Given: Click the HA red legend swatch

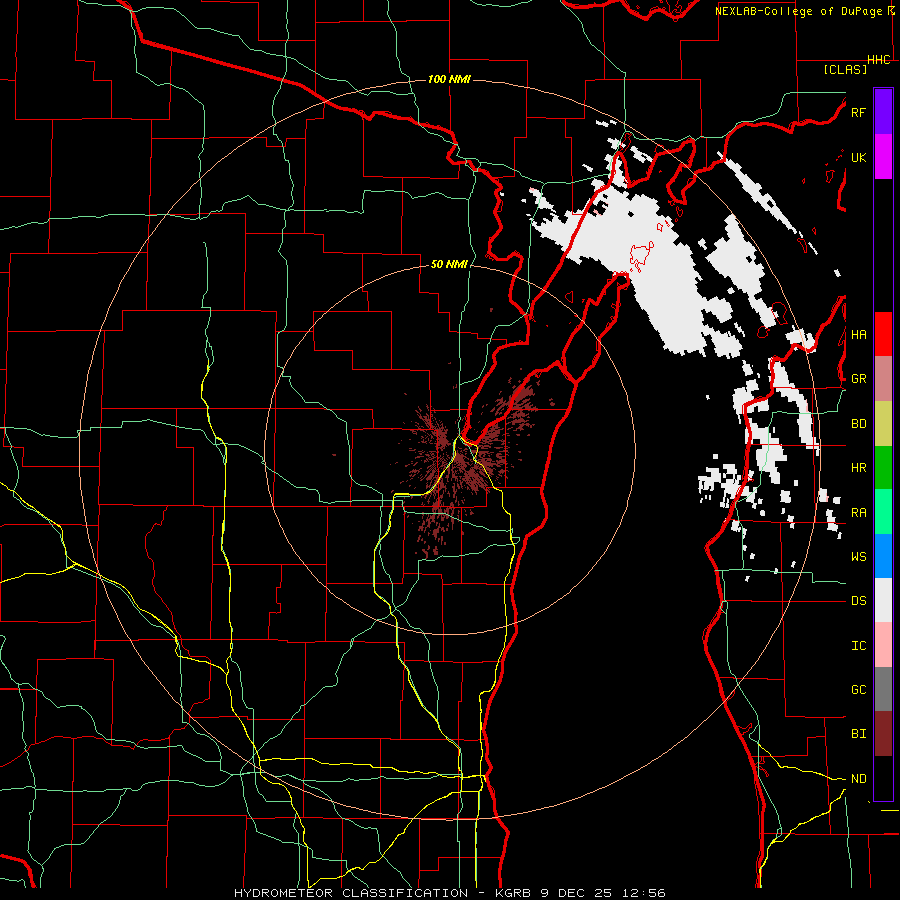Looking at the screenshot, I should 883,334.
